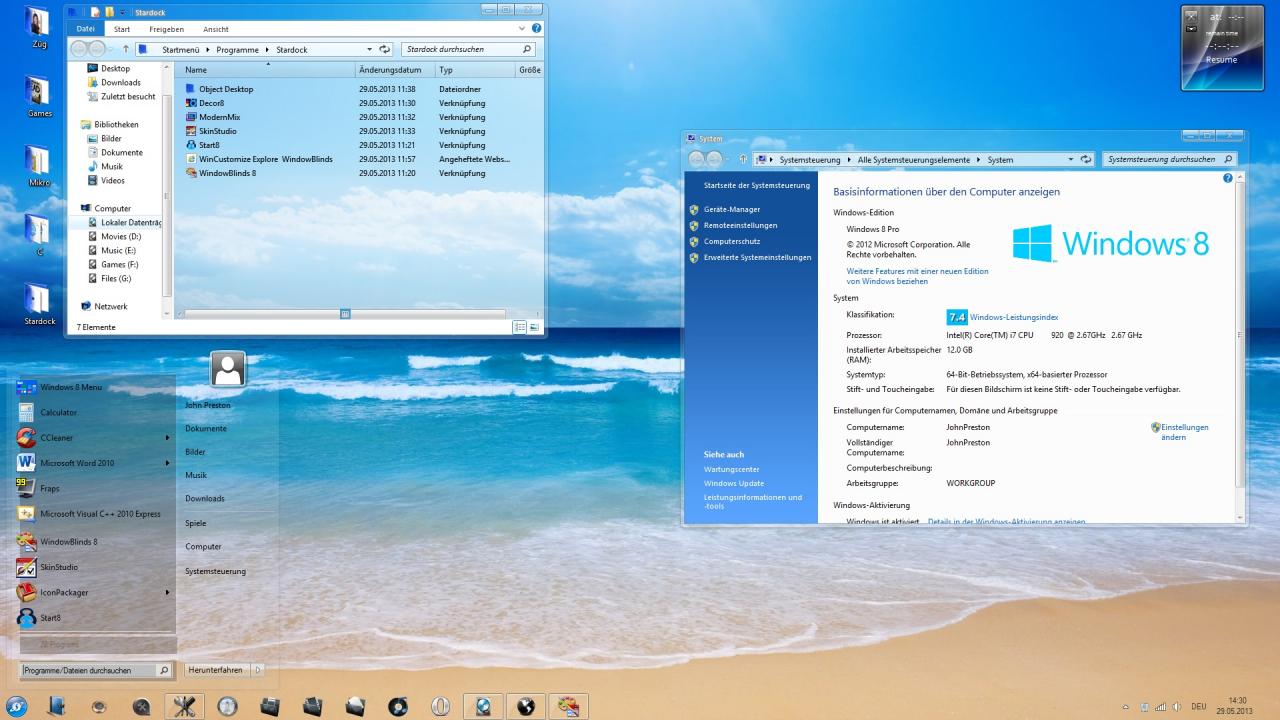Viewport: 1280px width, 720px height.
Task: Select the Object Desktop folder icon
Action: [191, 89]
